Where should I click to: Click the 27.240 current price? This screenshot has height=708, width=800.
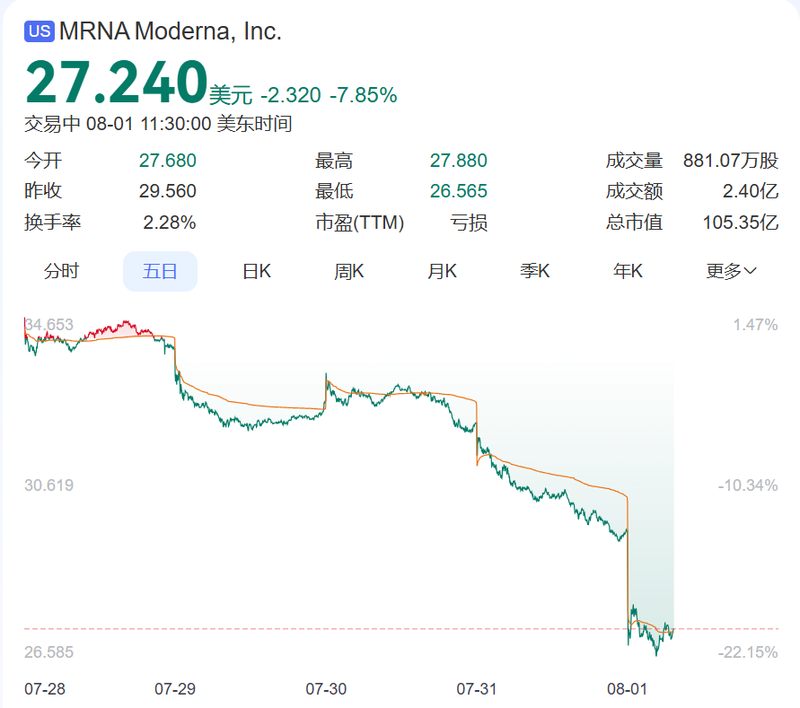pos(116,82)
